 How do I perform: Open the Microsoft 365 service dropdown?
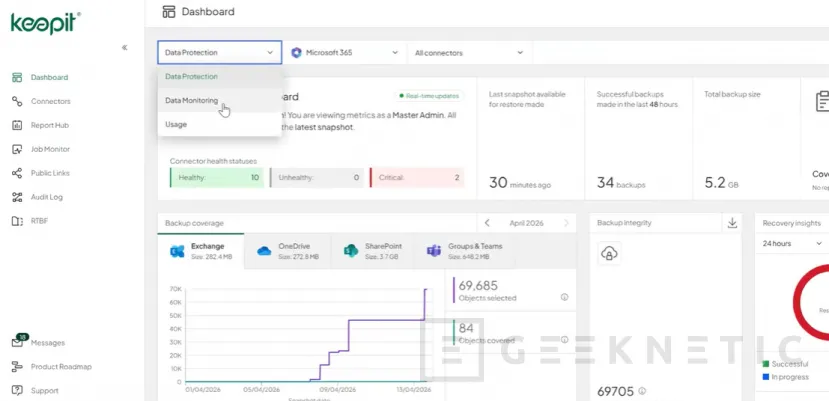344,53
